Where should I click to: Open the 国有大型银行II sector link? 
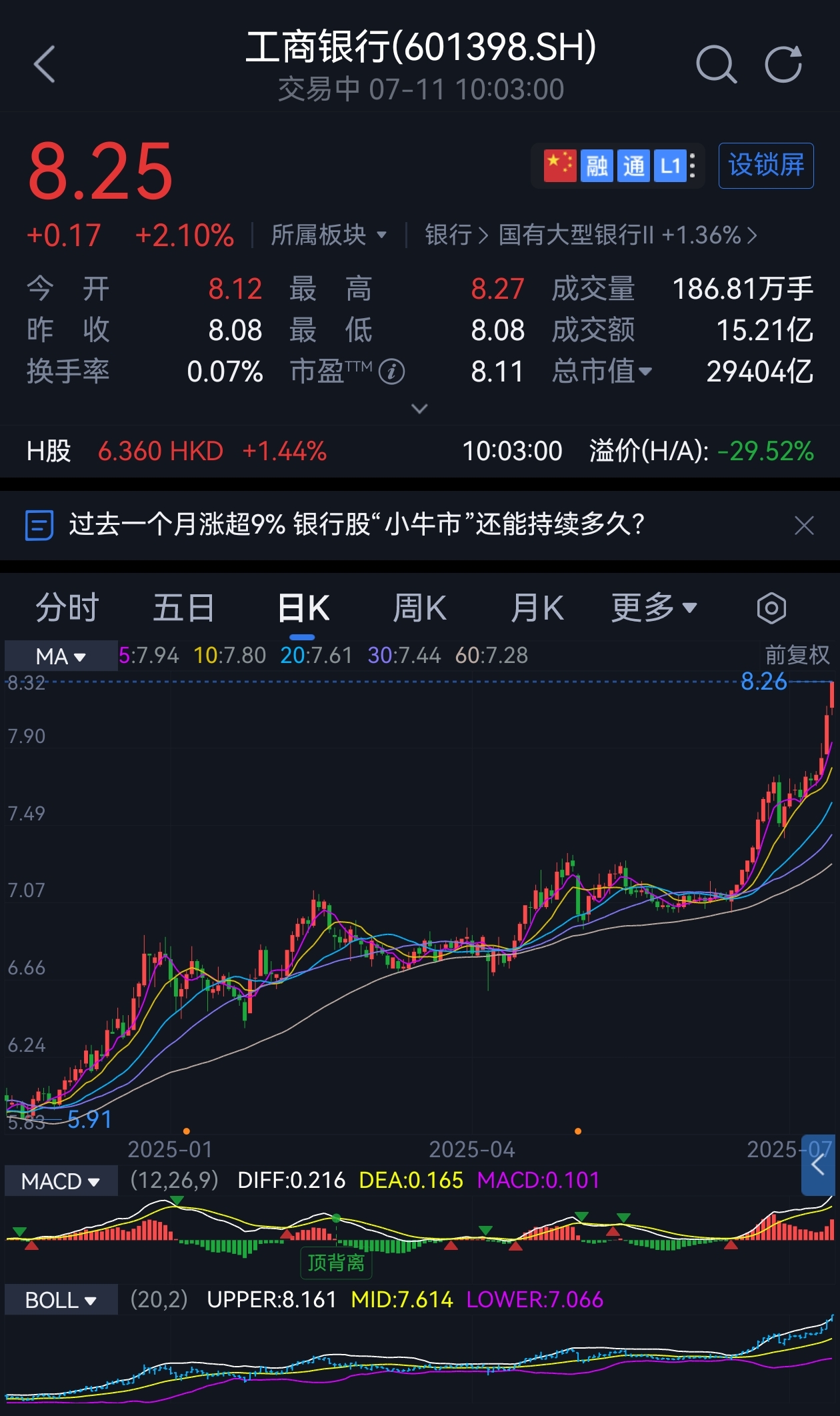[x=627, y=235]
